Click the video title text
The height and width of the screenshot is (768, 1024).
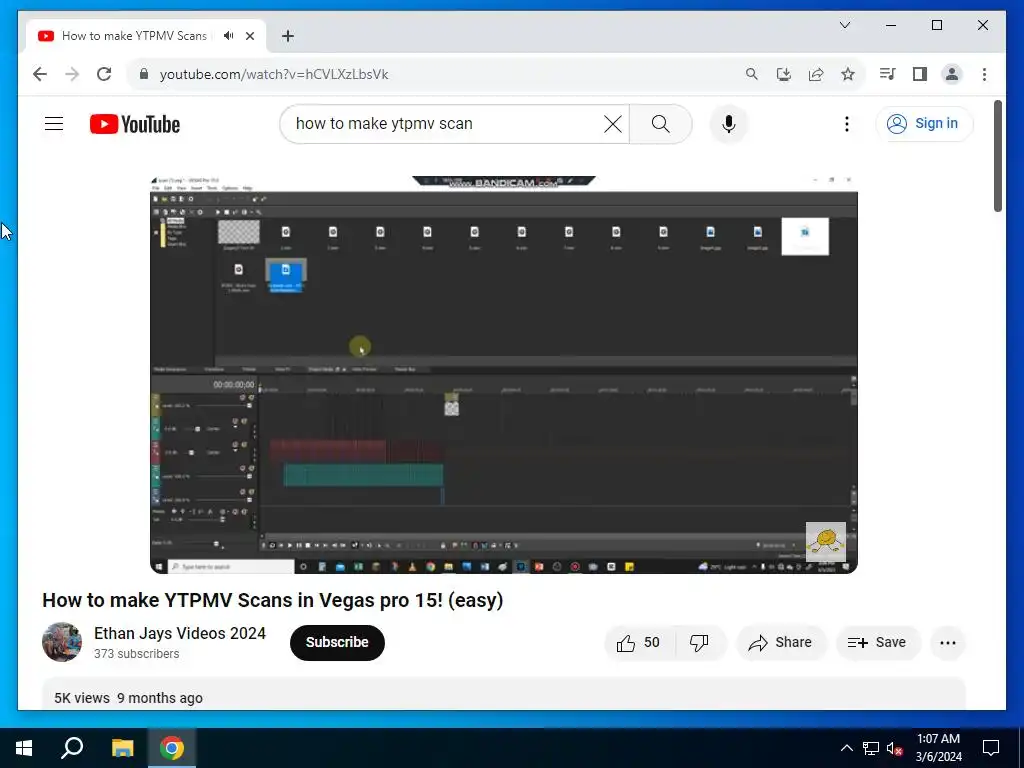pyautogui.click(x=273, y=600)
